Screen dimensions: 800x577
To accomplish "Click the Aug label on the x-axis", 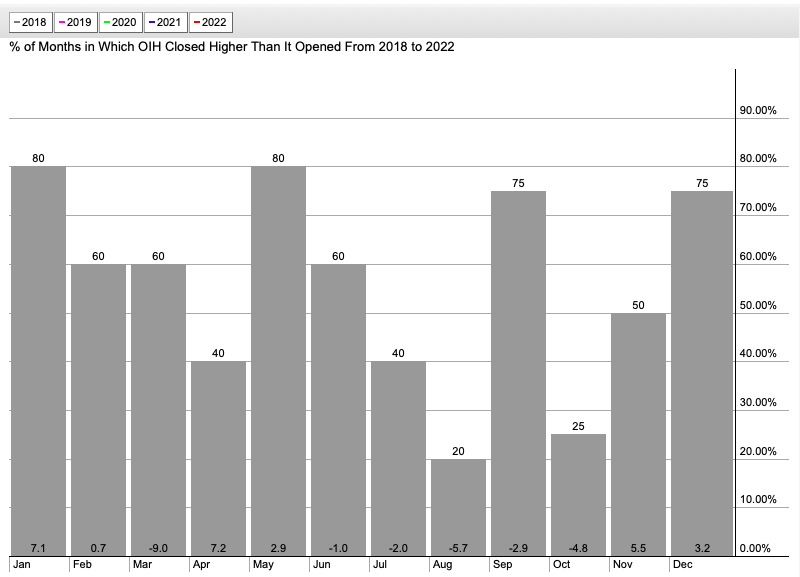I will point(442,564).
